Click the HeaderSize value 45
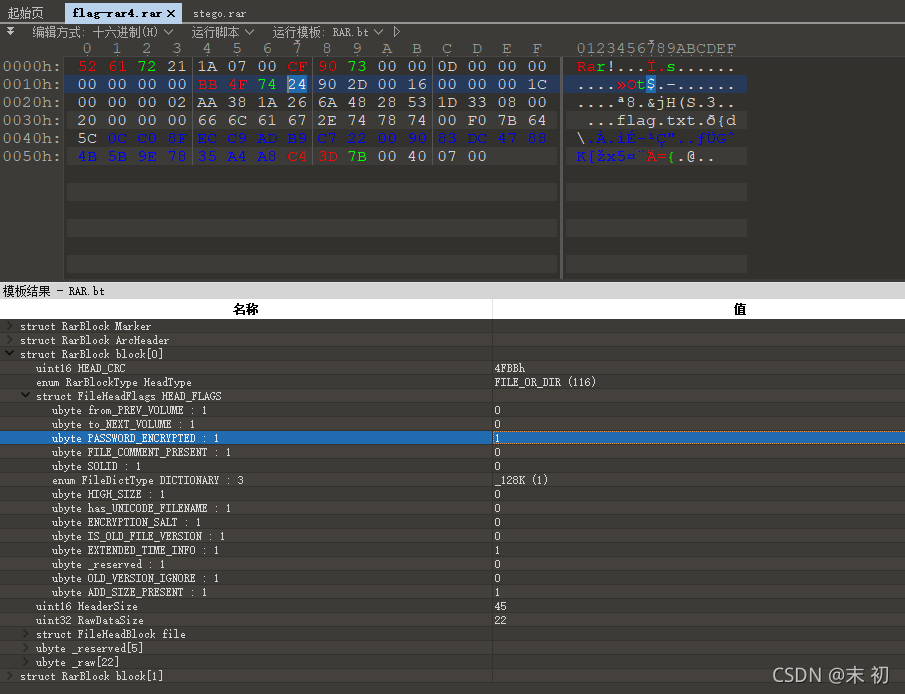Viewport: 905px width, 694px height. tap(500, 606)
